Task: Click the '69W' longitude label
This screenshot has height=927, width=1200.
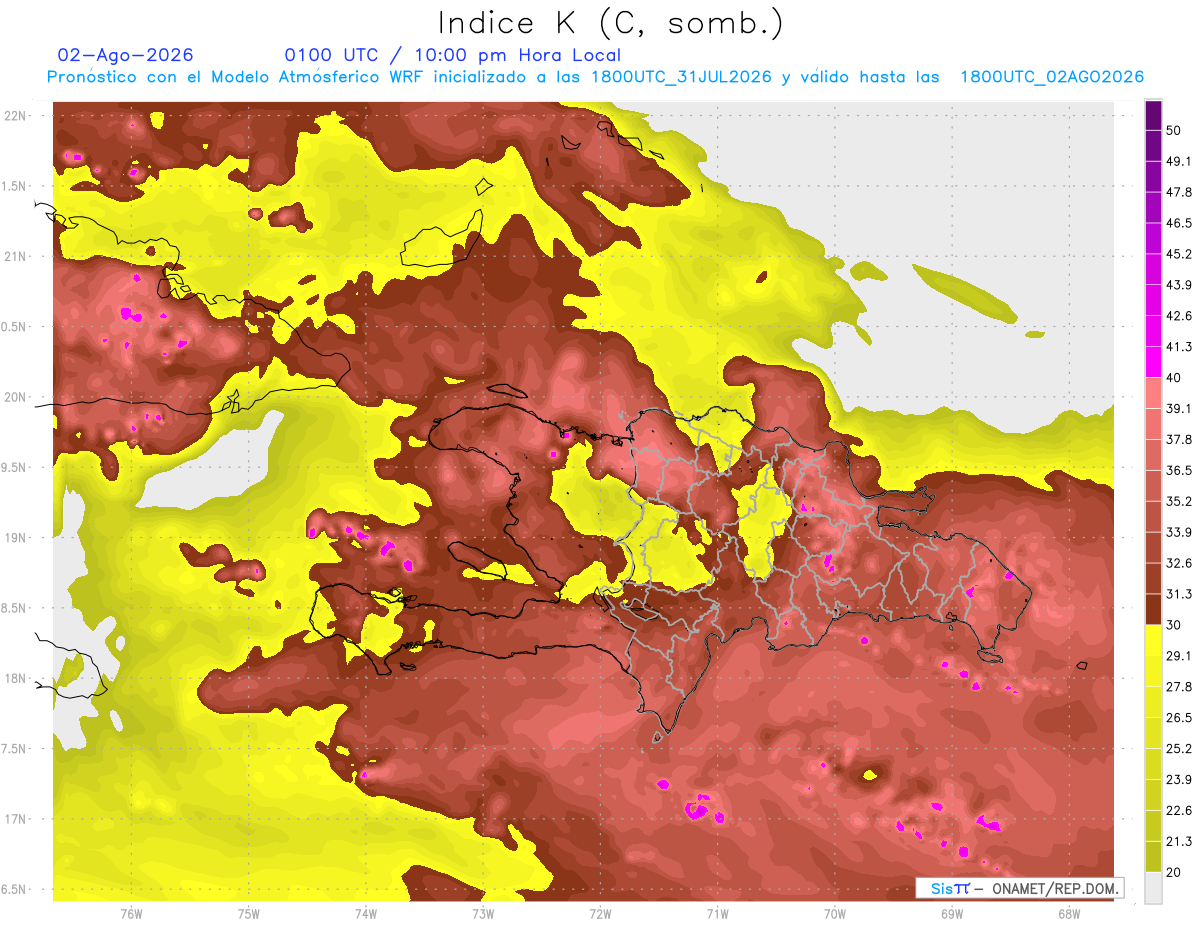Action: click(x=952, y=913)
